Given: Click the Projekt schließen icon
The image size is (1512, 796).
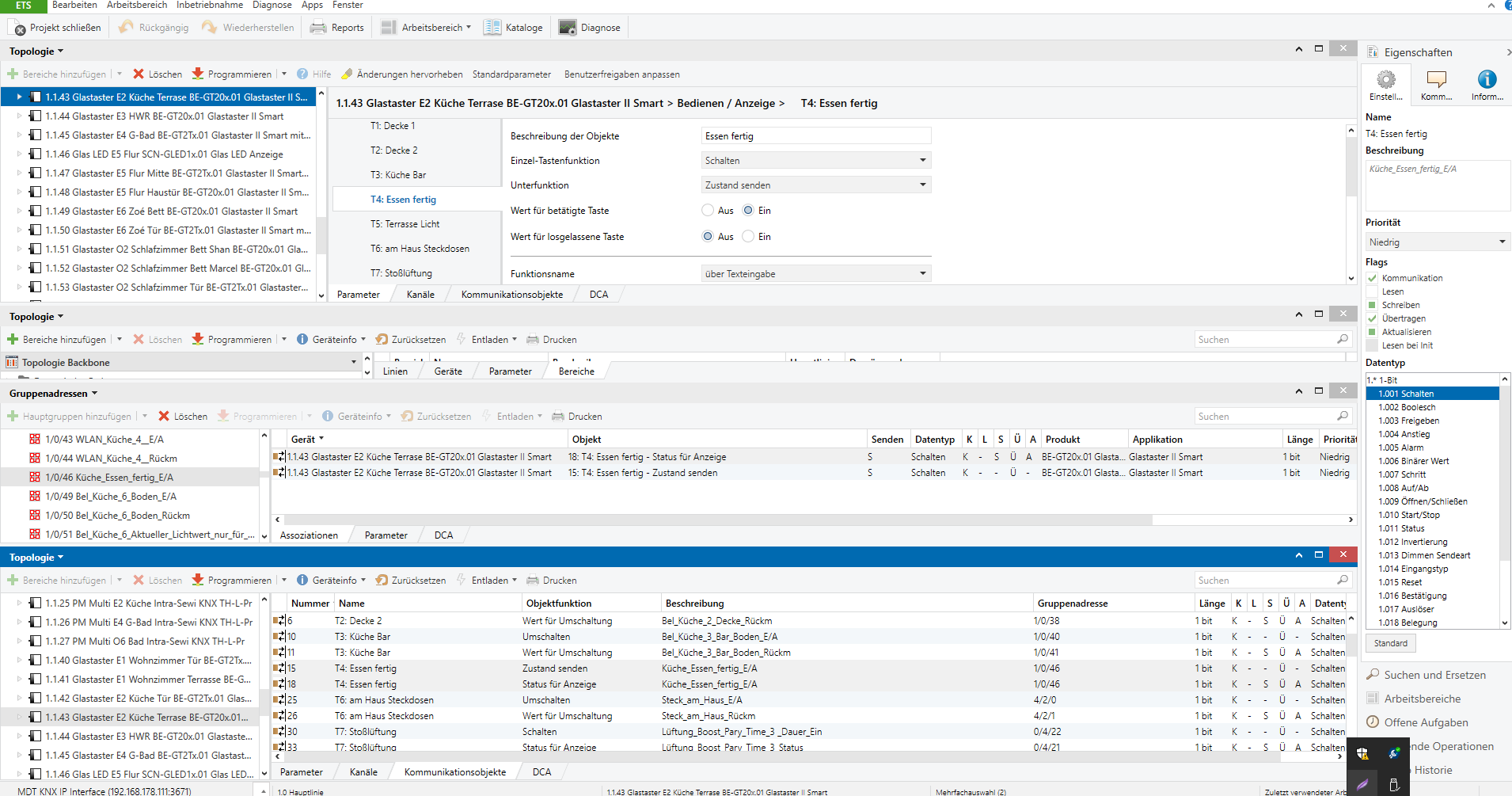Looking at the screenshot, I should [x=19, y=28].
